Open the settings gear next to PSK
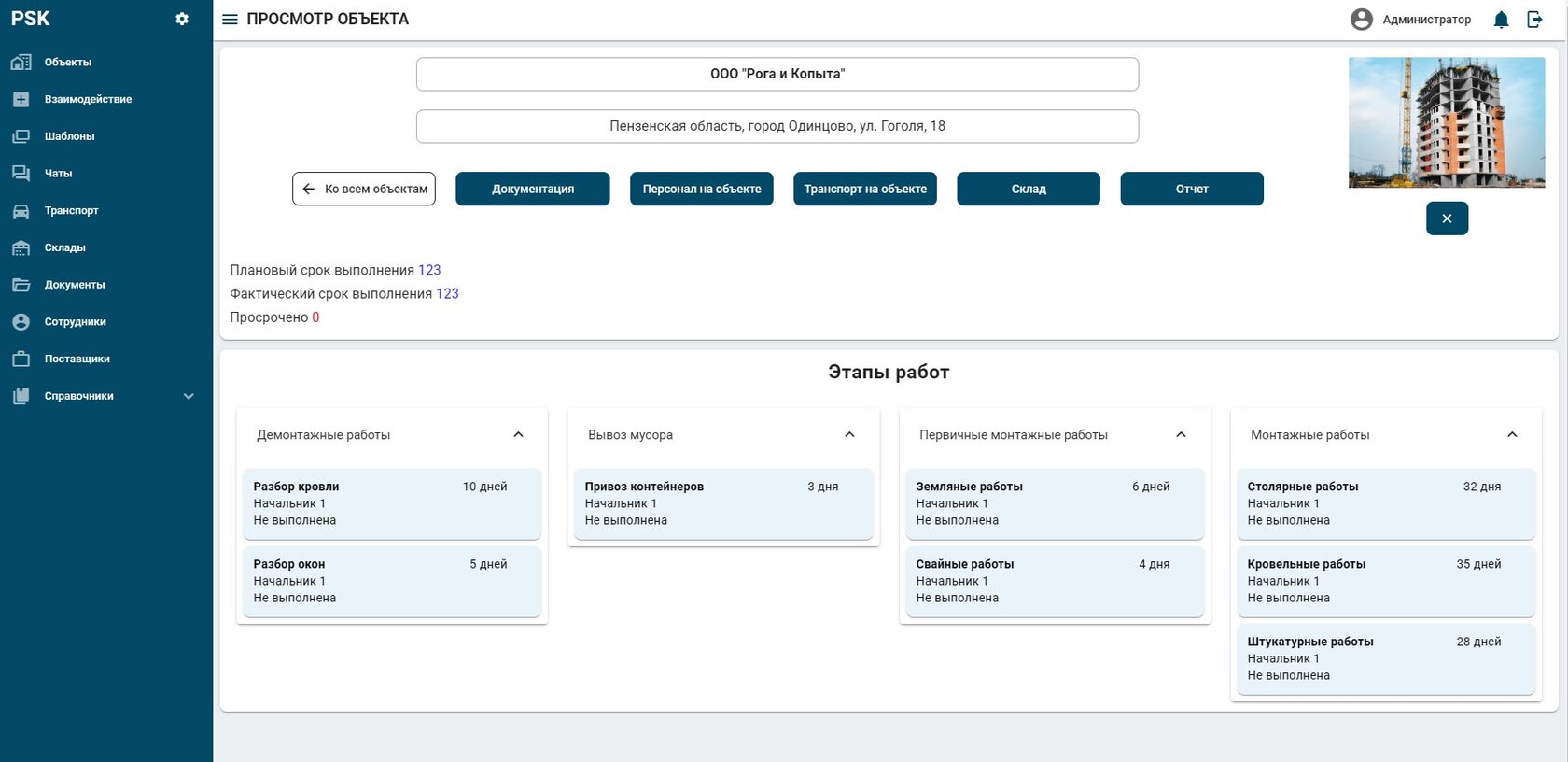The height and width of the screenshot is (762, 1568). [x=182, y=19]
